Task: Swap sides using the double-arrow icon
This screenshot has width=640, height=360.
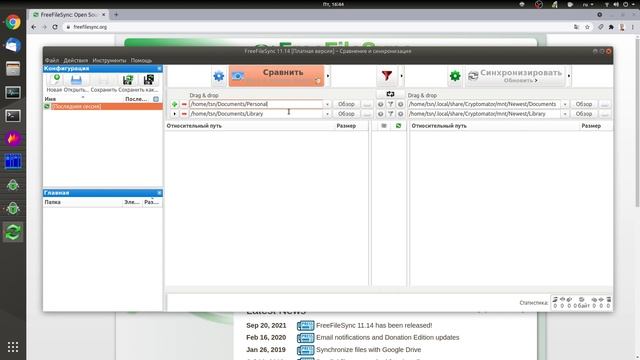Action: [x=390, y=94]
